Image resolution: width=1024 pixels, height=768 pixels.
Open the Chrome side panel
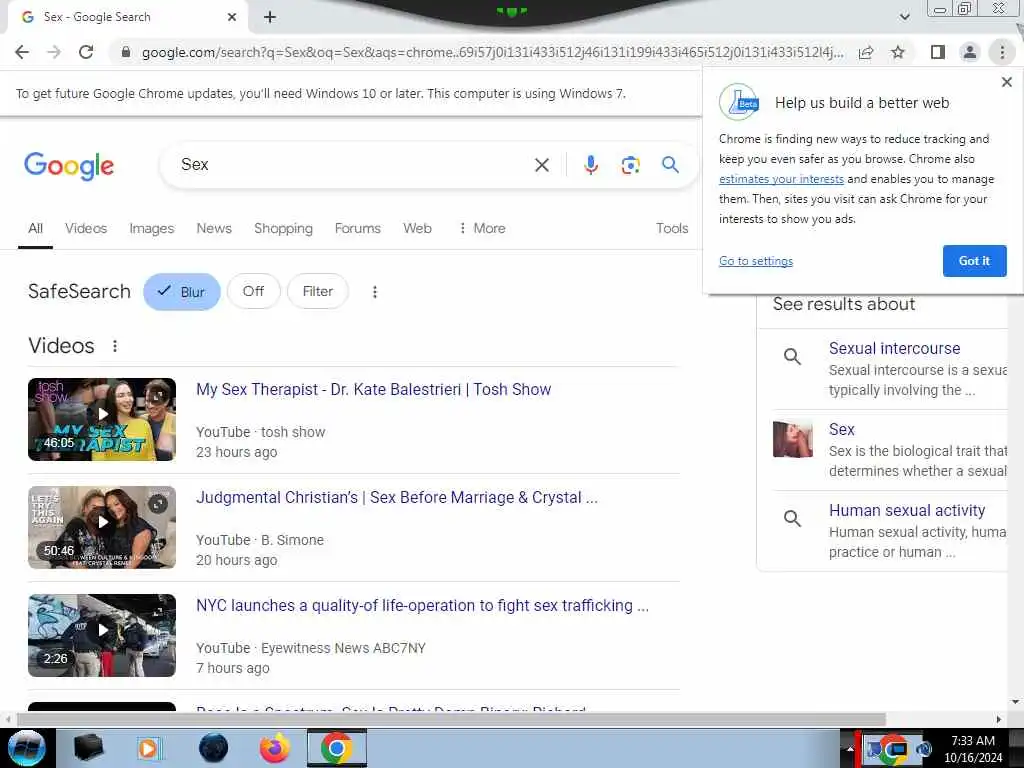click(938, 52)
